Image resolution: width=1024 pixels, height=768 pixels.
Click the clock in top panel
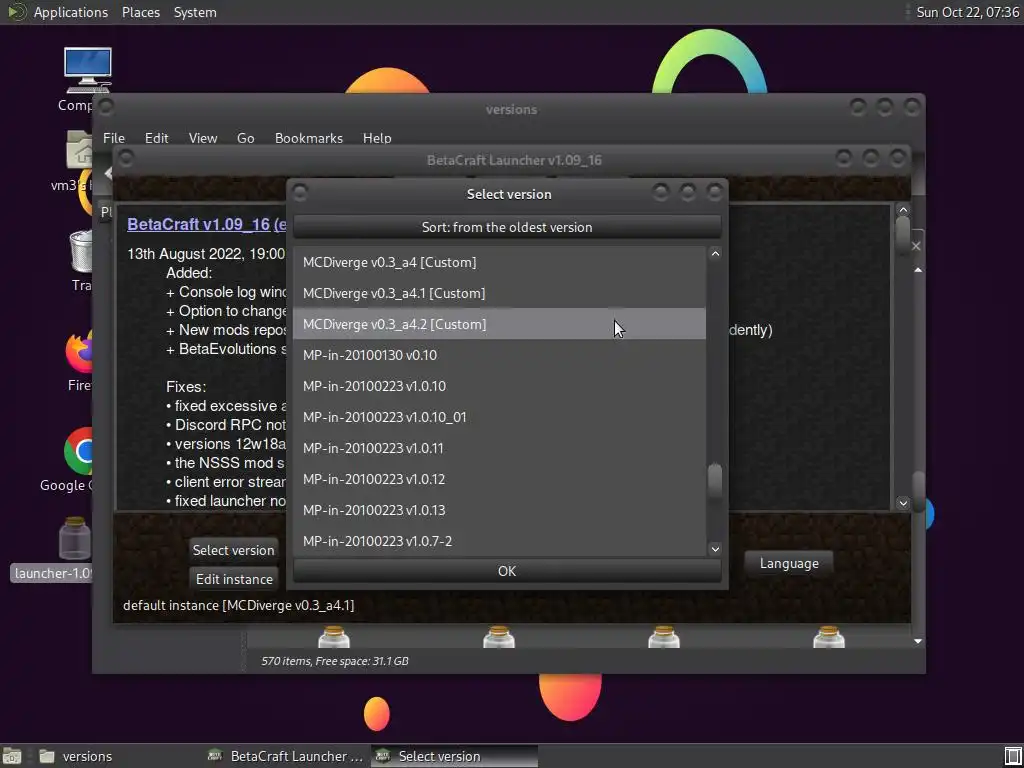[x=967, y=12]
